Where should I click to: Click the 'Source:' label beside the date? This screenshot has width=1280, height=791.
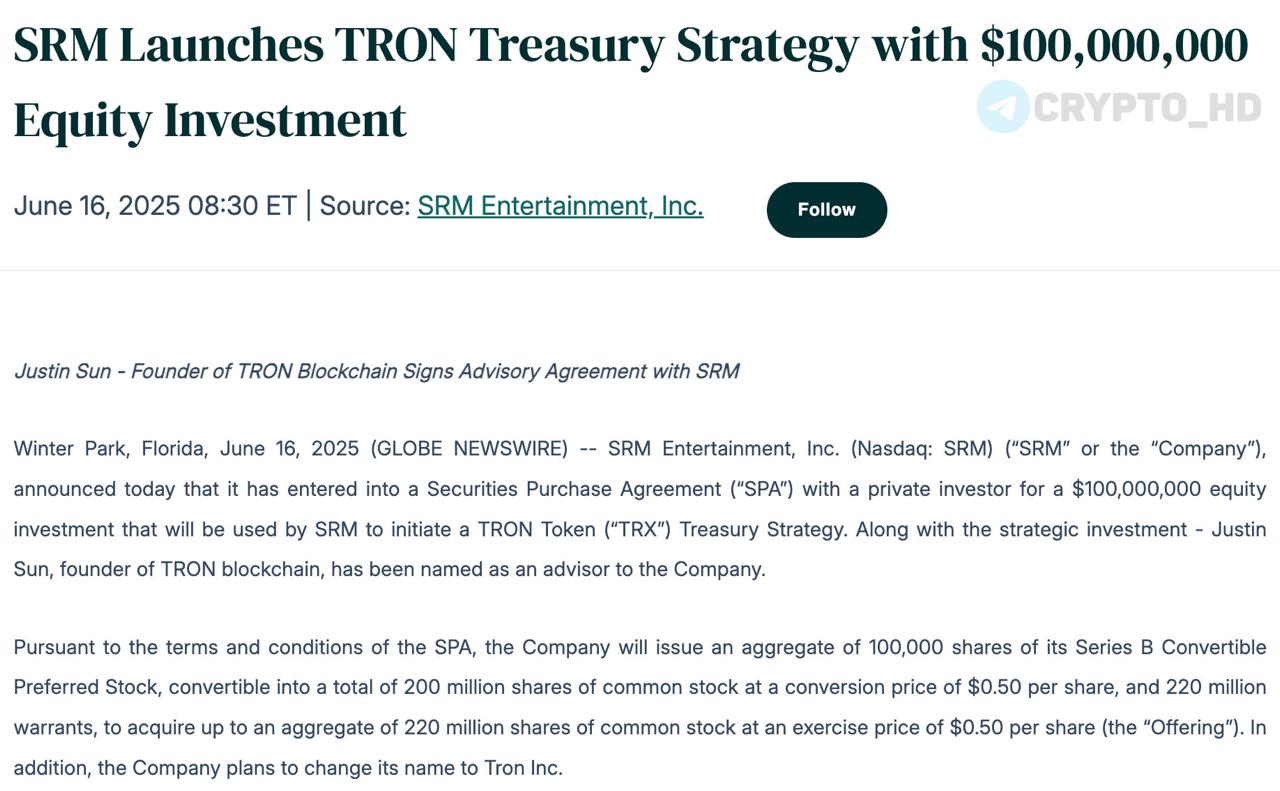point(365,206)
